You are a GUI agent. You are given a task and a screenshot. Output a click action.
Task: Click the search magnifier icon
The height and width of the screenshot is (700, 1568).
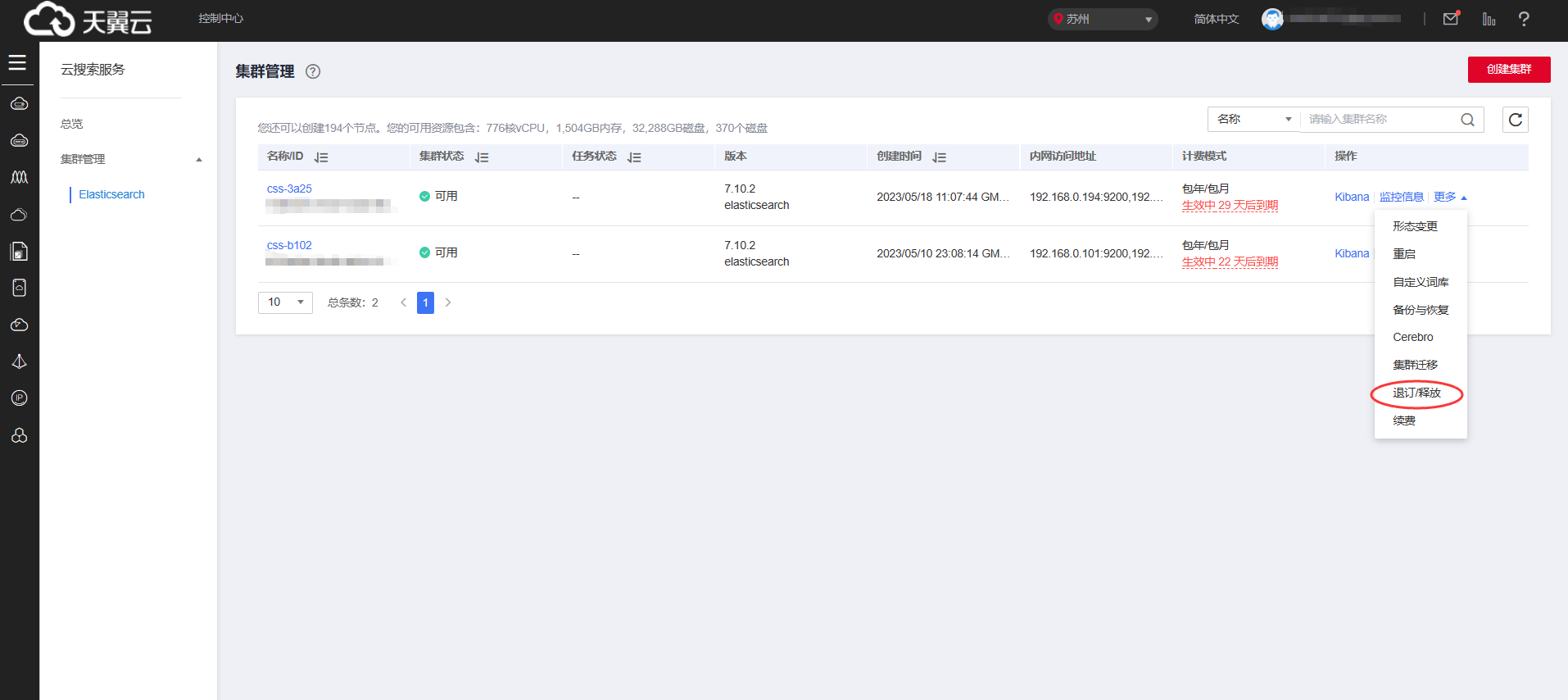(1467, 120)
